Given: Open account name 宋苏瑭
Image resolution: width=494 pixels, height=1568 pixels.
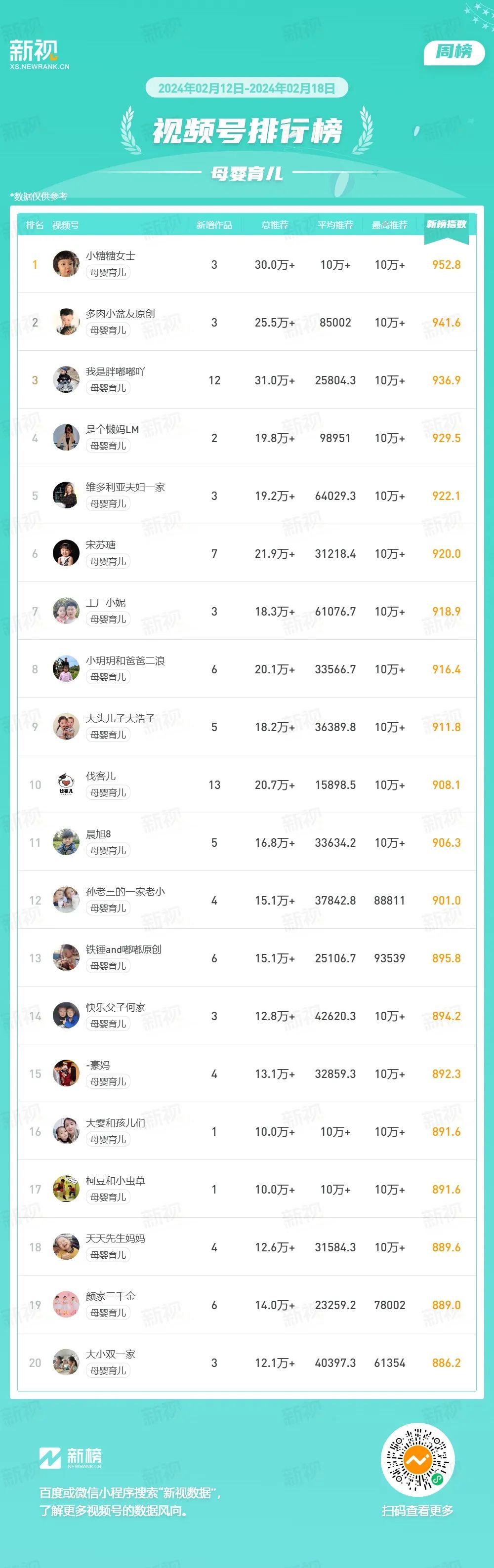Looking at the screenshot, I should click(100, 545).
